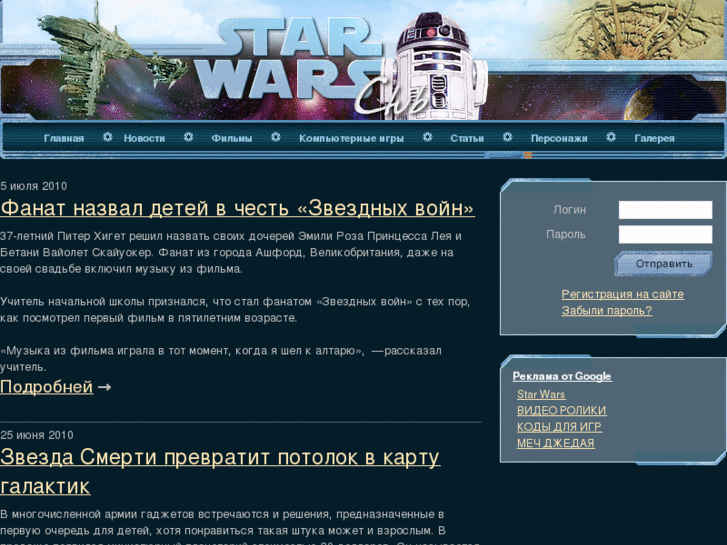Click the Star Wars ad link

pos(541,394)
